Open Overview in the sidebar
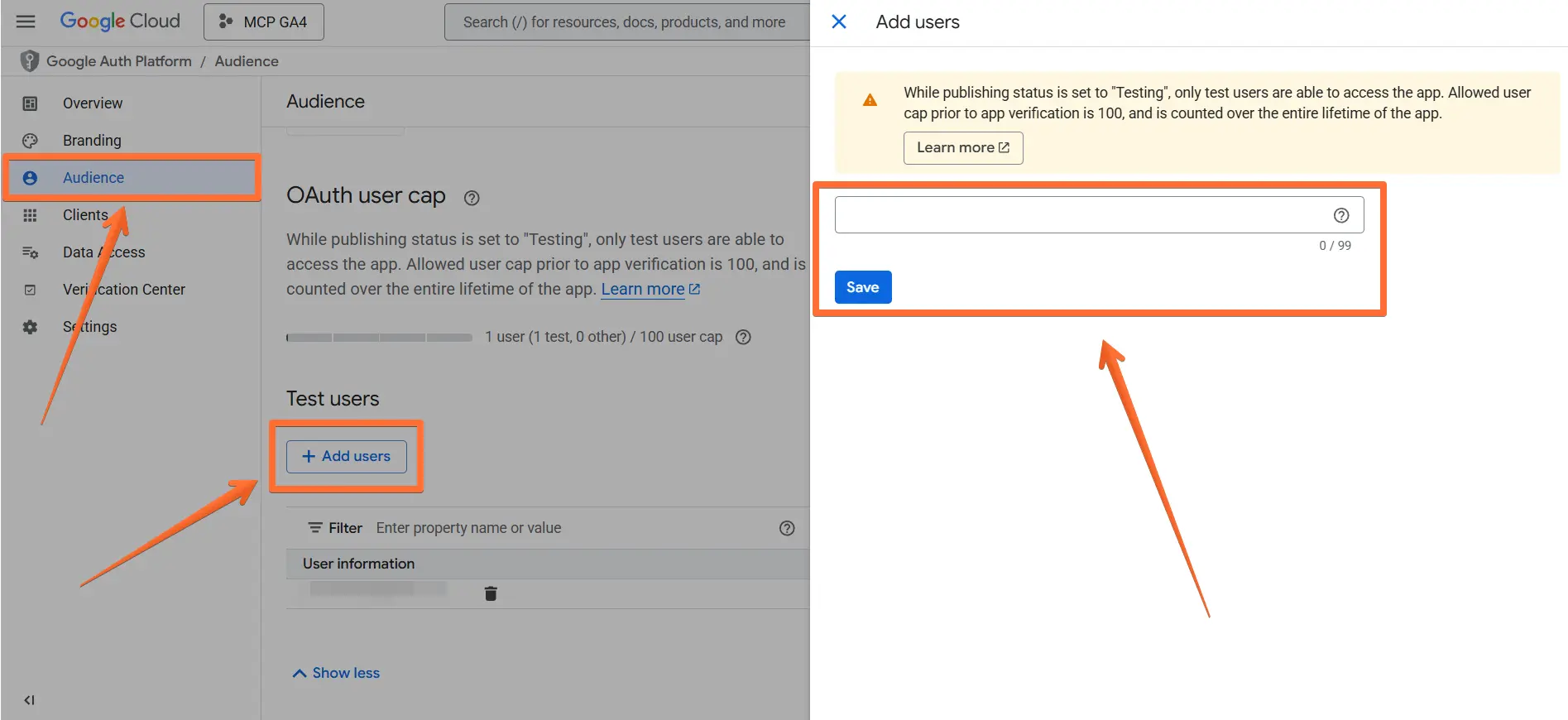The image size is (1568, 720). [92, 103]
